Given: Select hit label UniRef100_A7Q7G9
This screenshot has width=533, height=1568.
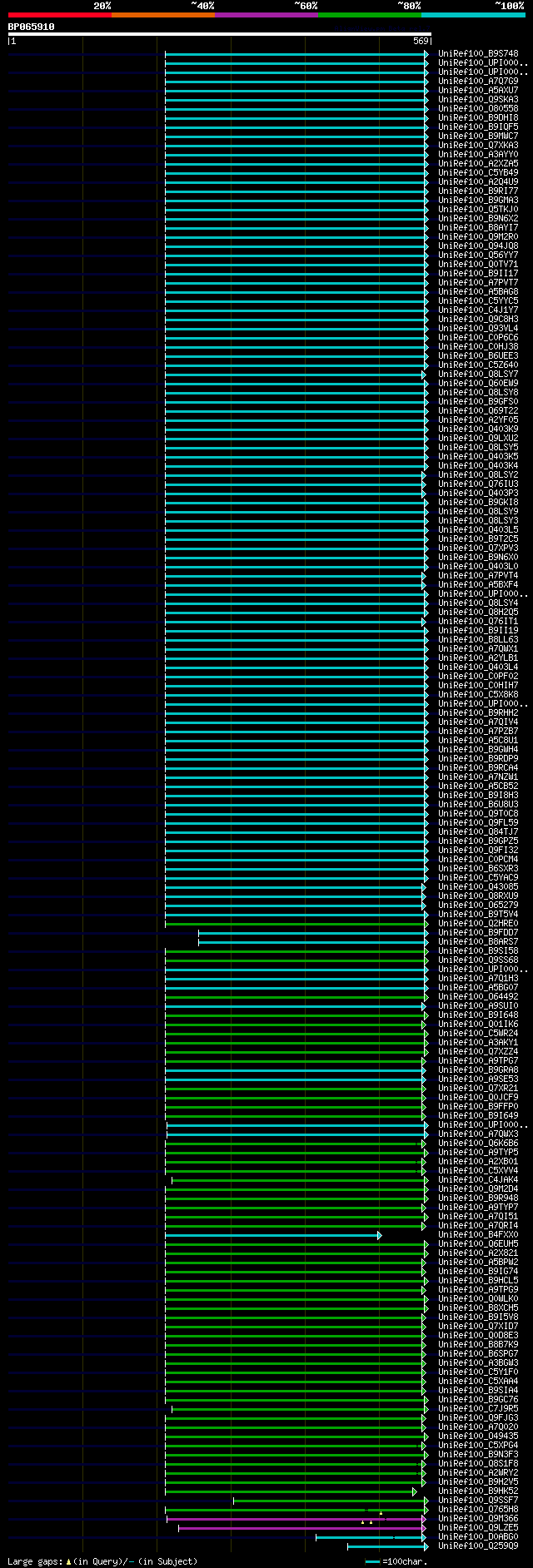Looking at the screenshot, I should [478, 82].
